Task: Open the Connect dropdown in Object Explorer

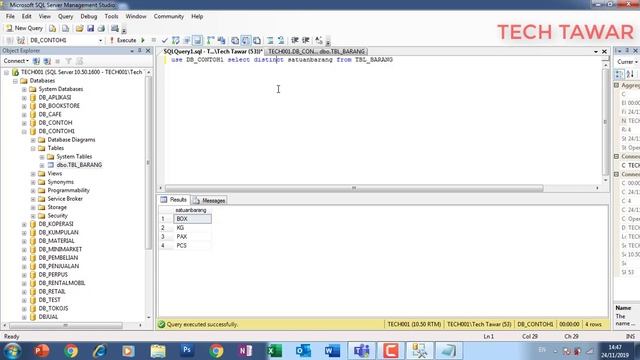Action: (16, 61)
